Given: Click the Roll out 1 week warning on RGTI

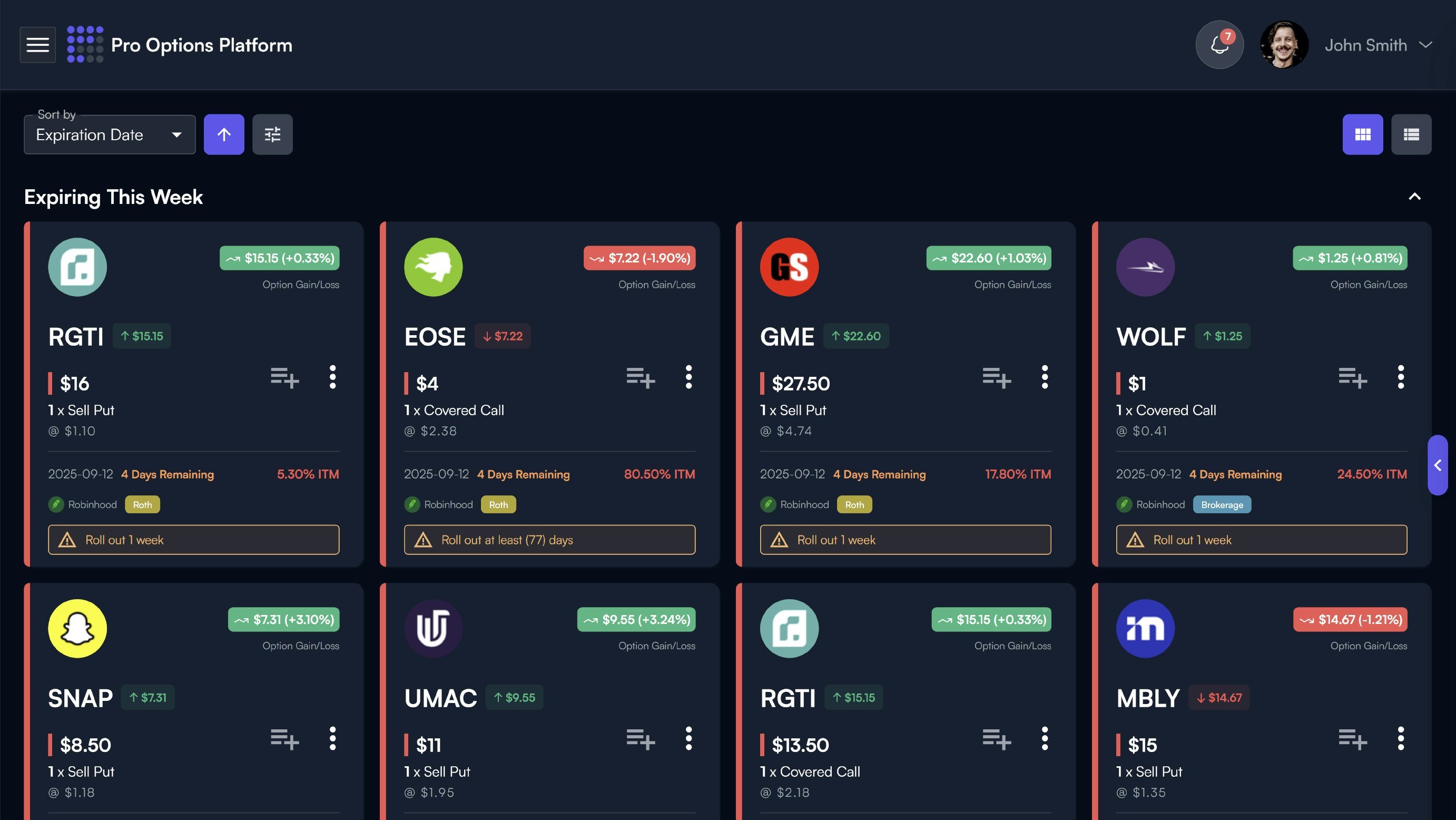Looking at the screenshot, I should tap(193, 540).
